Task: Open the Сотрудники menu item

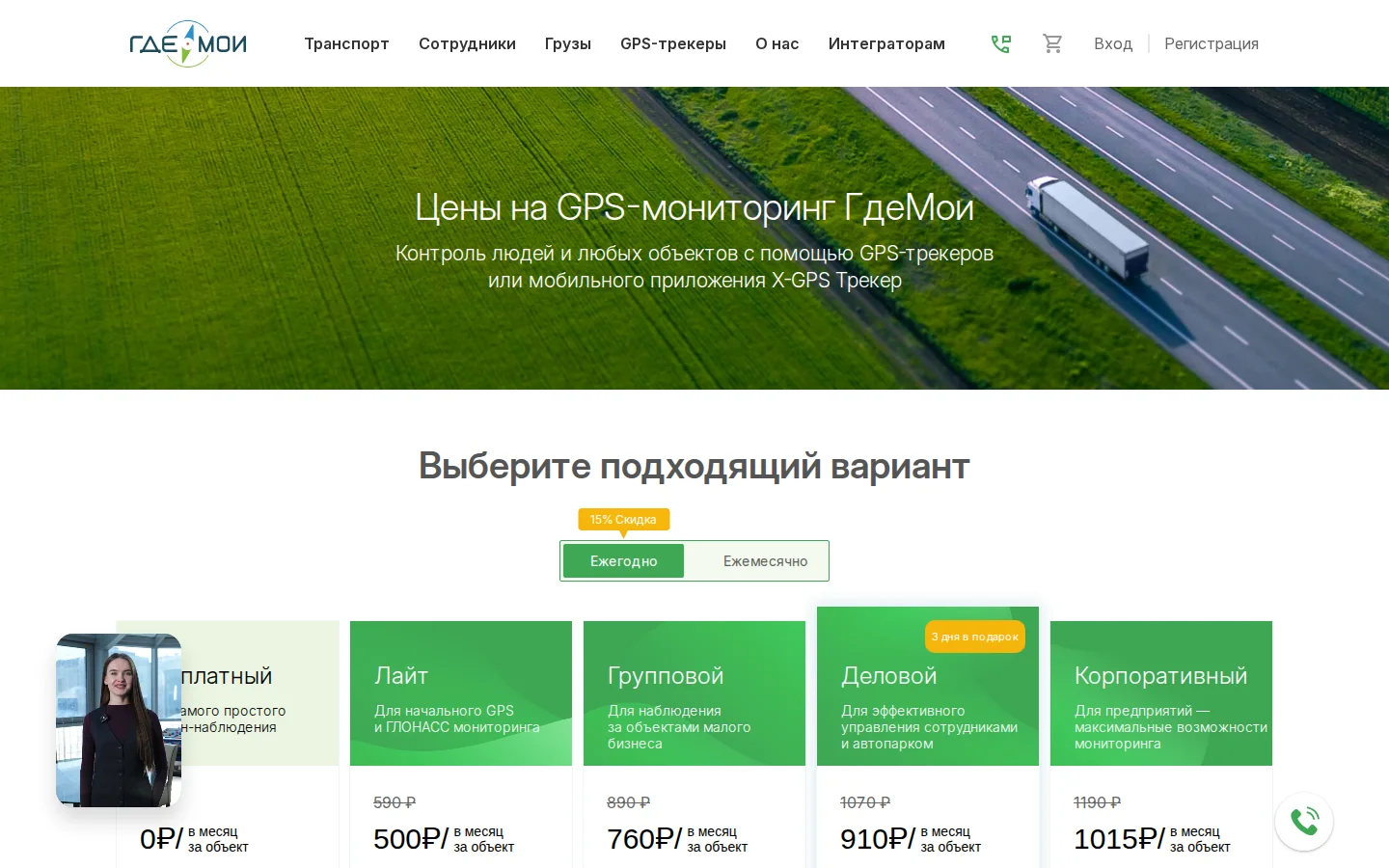Action: 467,43
